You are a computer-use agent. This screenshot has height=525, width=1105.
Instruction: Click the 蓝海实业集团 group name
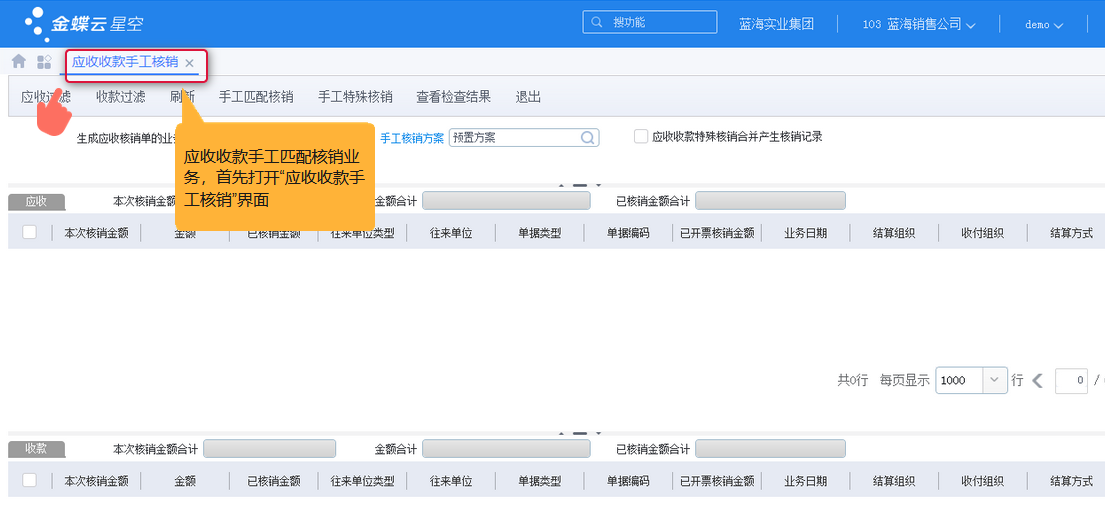coord(777,24)
